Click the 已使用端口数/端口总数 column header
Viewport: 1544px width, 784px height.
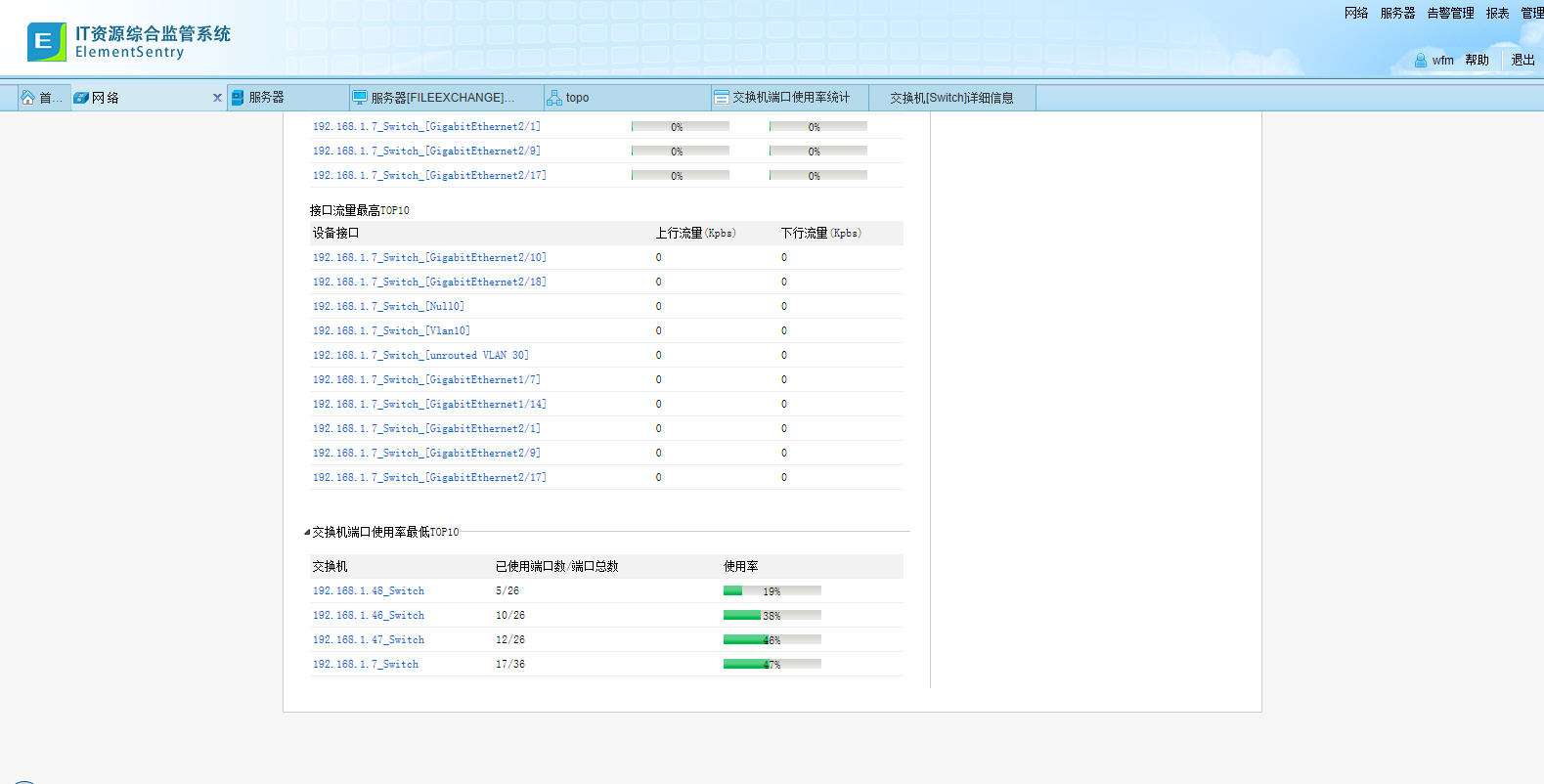tap(557, 566)
